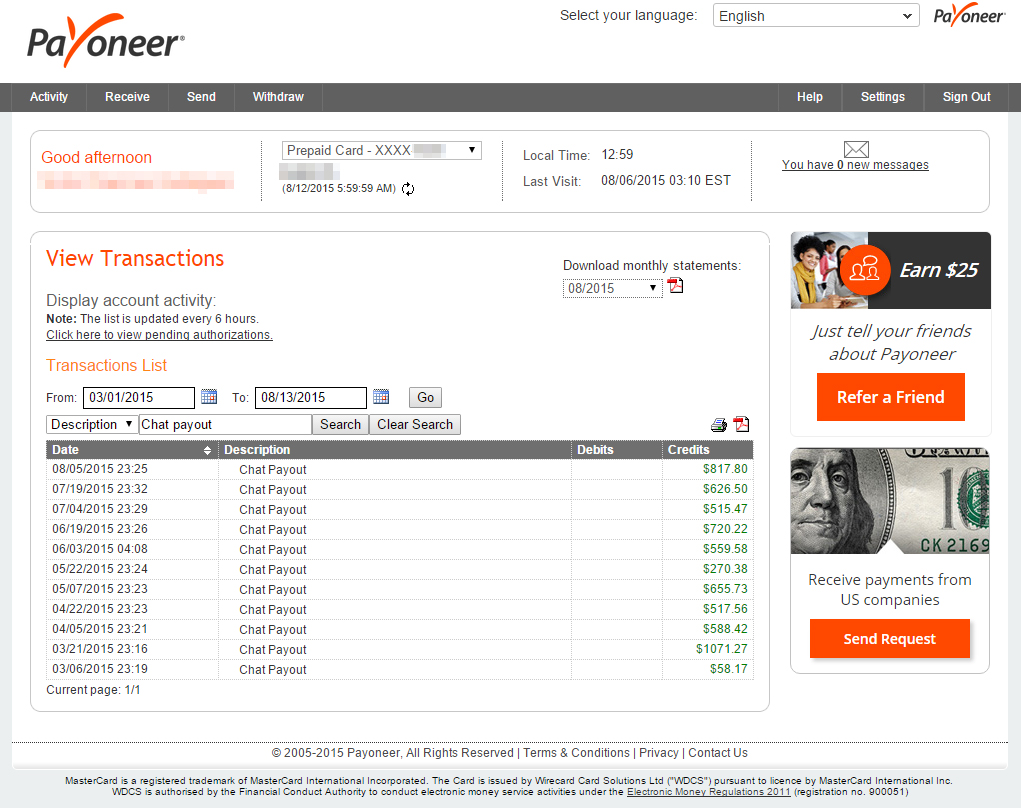Click the Go button
This screenshot has width=1021, height=808.
point(425,397)
